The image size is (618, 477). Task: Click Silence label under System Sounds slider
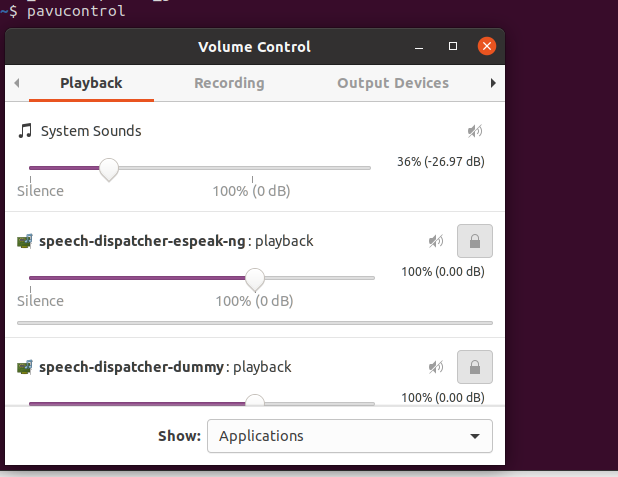point(40,191)
